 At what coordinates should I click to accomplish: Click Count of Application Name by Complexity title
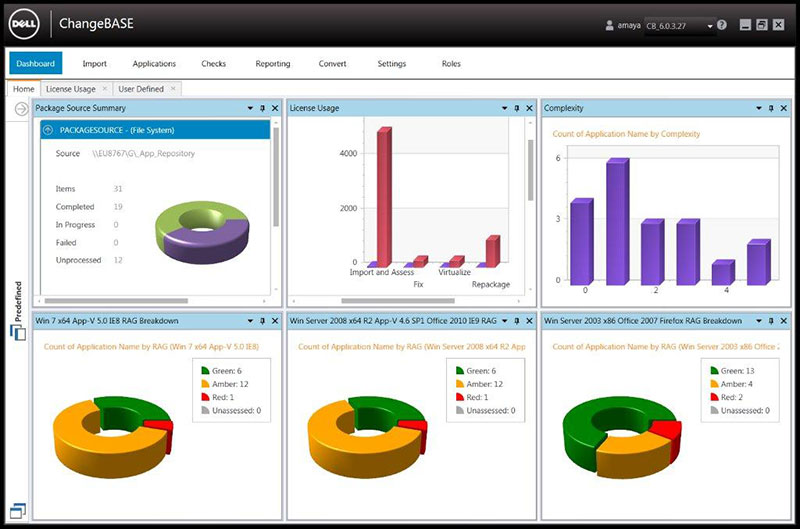pyautogui.click(x=626, y=134)
